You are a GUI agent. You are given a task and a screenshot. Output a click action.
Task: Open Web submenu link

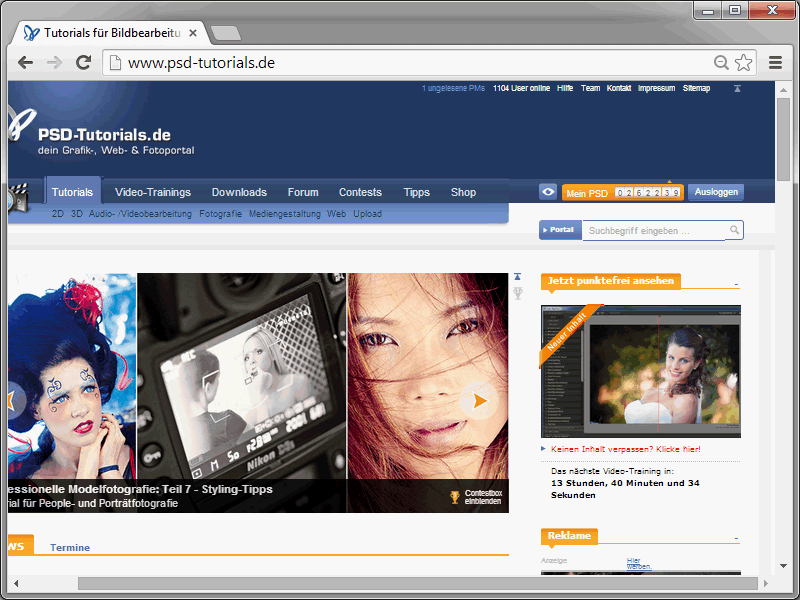point(336,214)
